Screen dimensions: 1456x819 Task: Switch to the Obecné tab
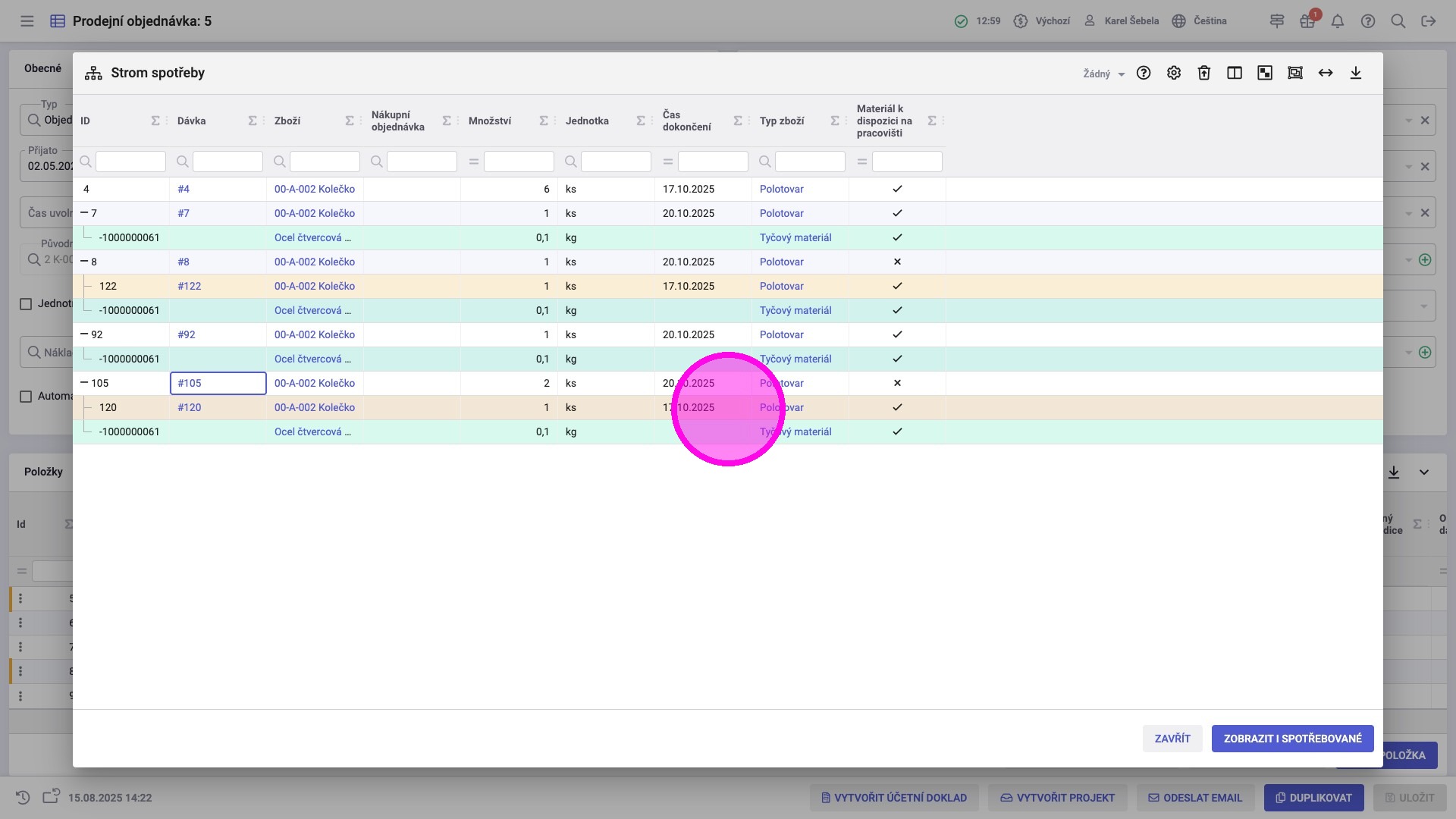click(42, 68)
